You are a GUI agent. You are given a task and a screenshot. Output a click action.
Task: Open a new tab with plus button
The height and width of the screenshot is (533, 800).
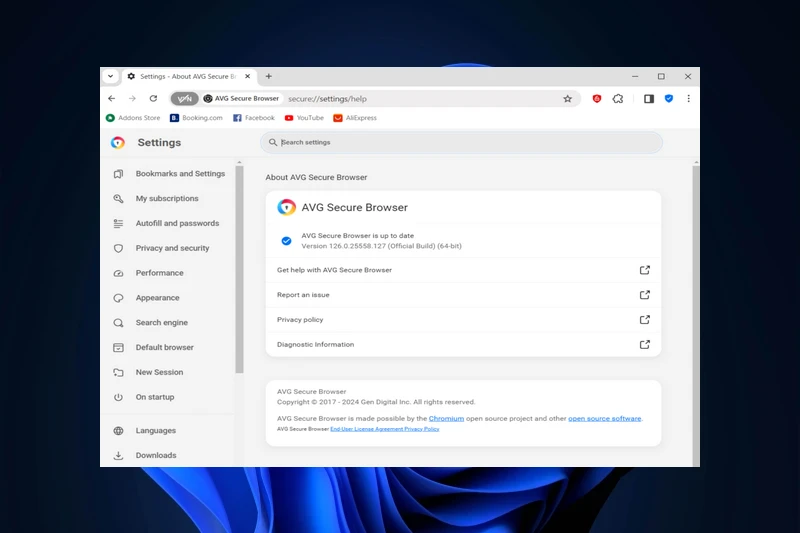(268, 77)
